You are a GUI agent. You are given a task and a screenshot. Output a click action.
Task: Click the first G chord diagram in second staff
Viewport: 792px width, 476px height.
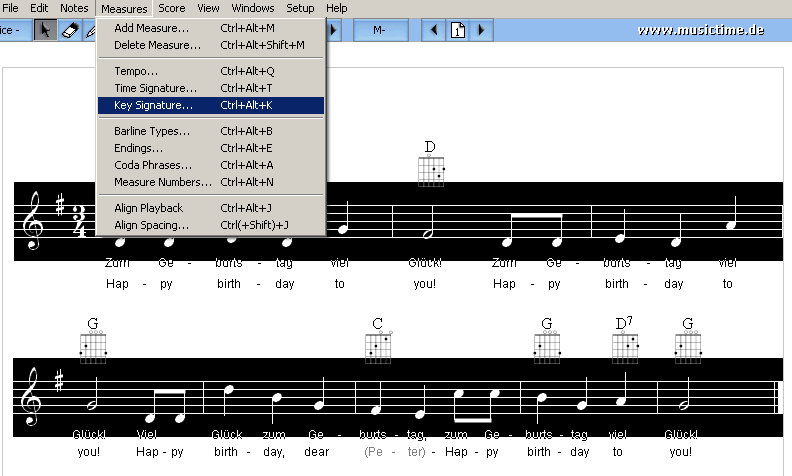click(x=93, y=347)
